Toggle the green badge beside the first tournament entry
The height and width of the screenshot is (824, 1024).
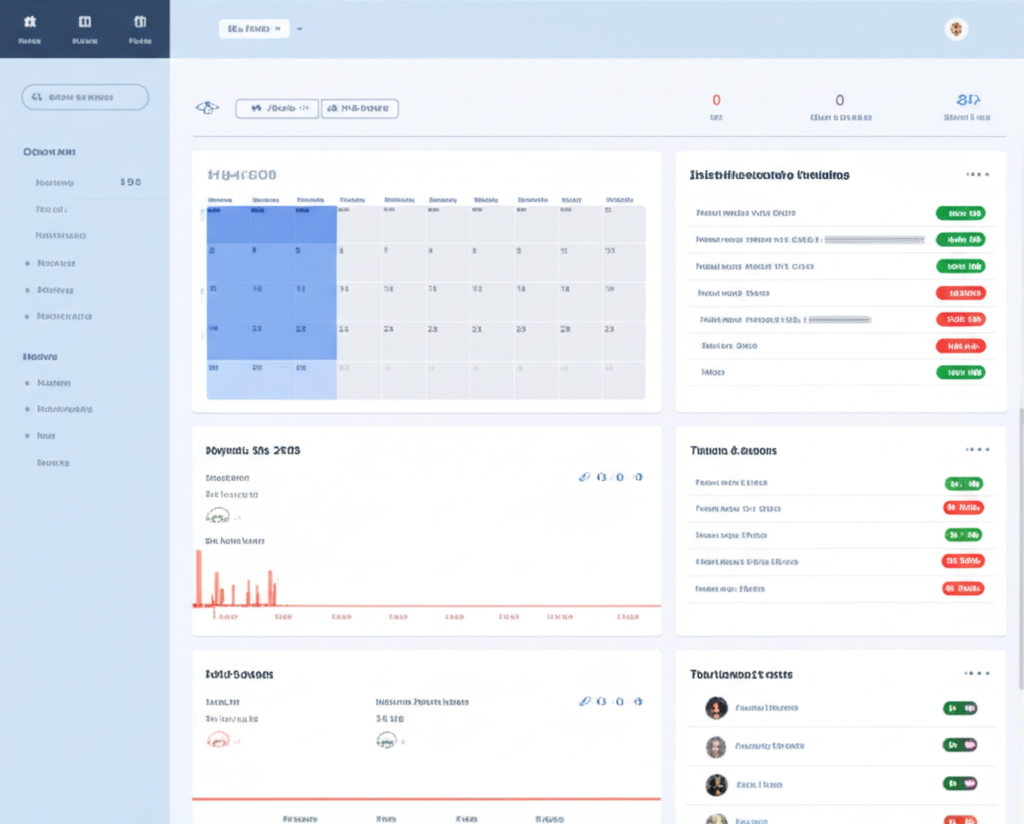coord(959,707)
